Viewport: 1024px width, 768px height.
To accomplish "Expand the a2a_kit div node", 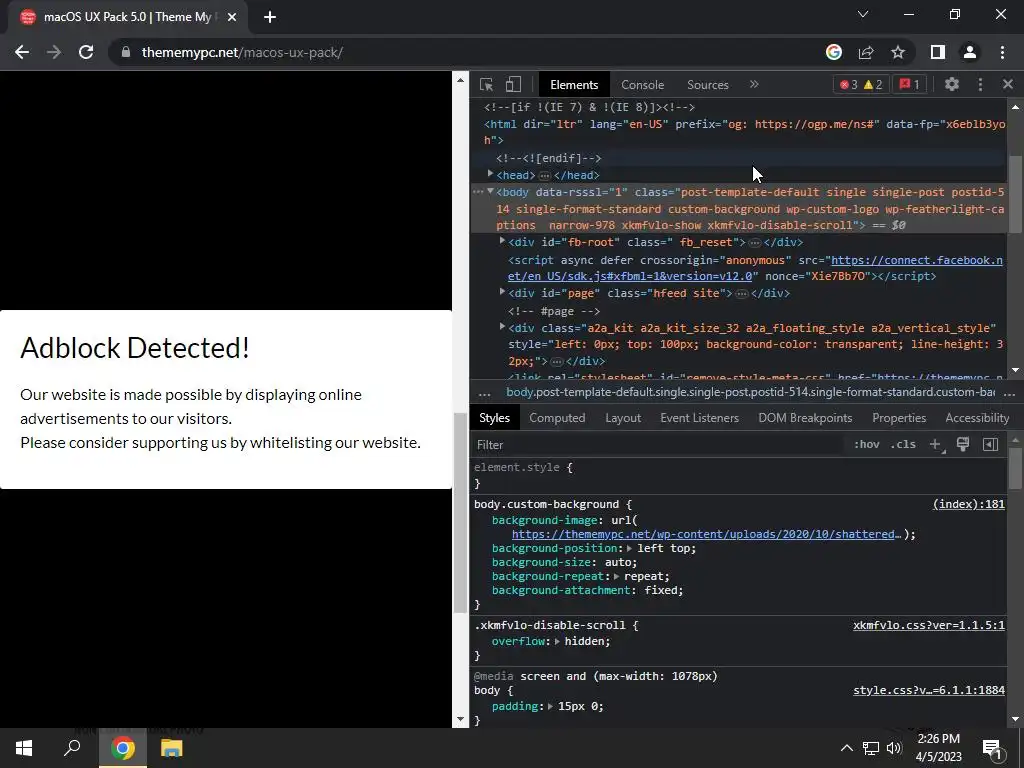I will click(502, 327).
